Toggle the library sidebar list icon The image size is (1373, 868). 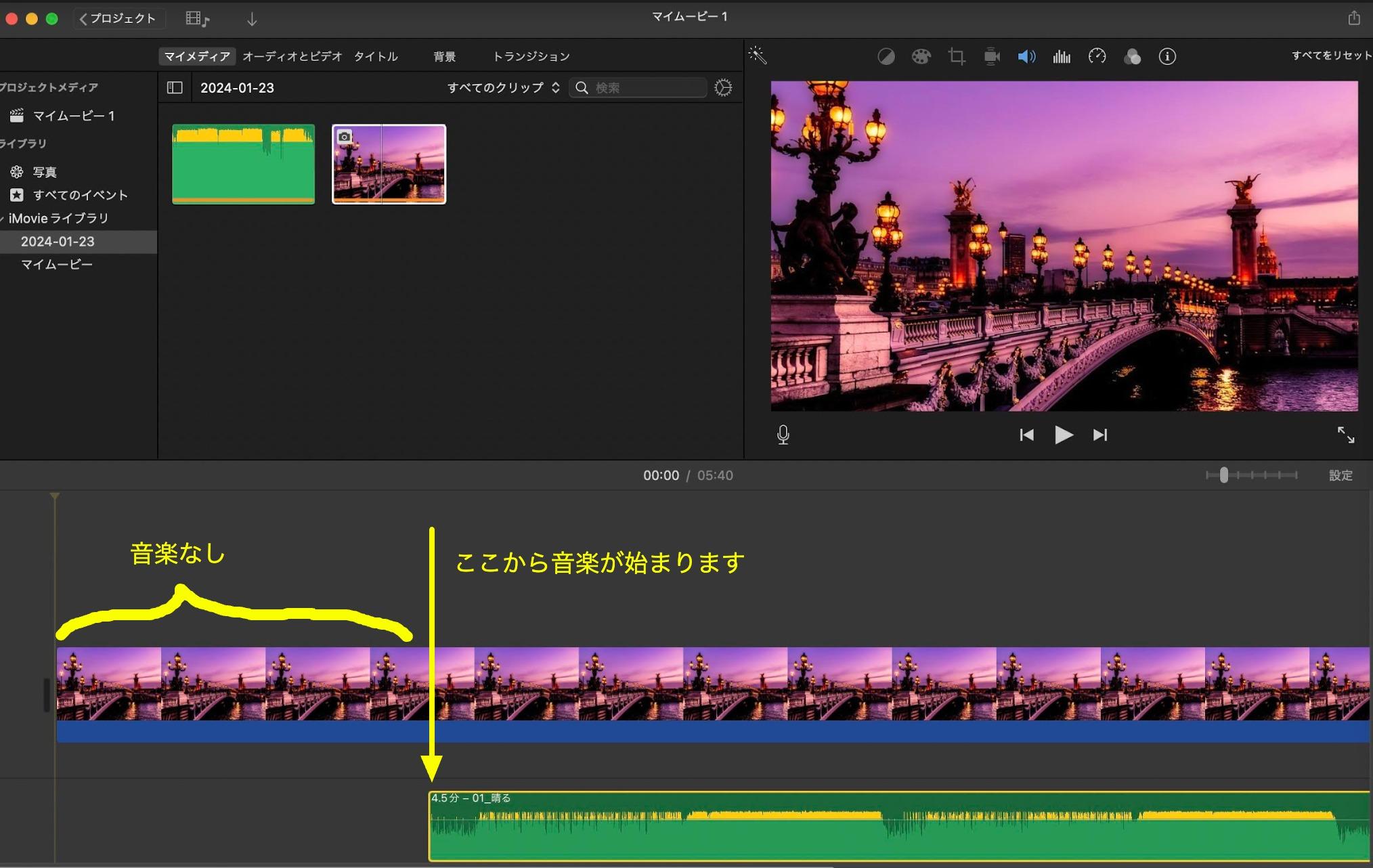[175, 87]
